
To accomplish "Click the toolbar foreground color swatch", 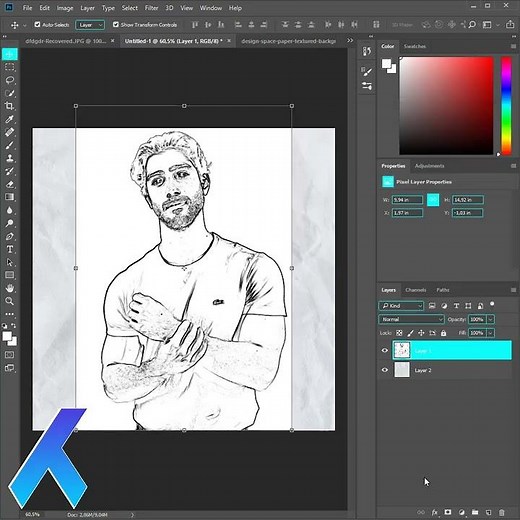I will [x=7, y=336].
